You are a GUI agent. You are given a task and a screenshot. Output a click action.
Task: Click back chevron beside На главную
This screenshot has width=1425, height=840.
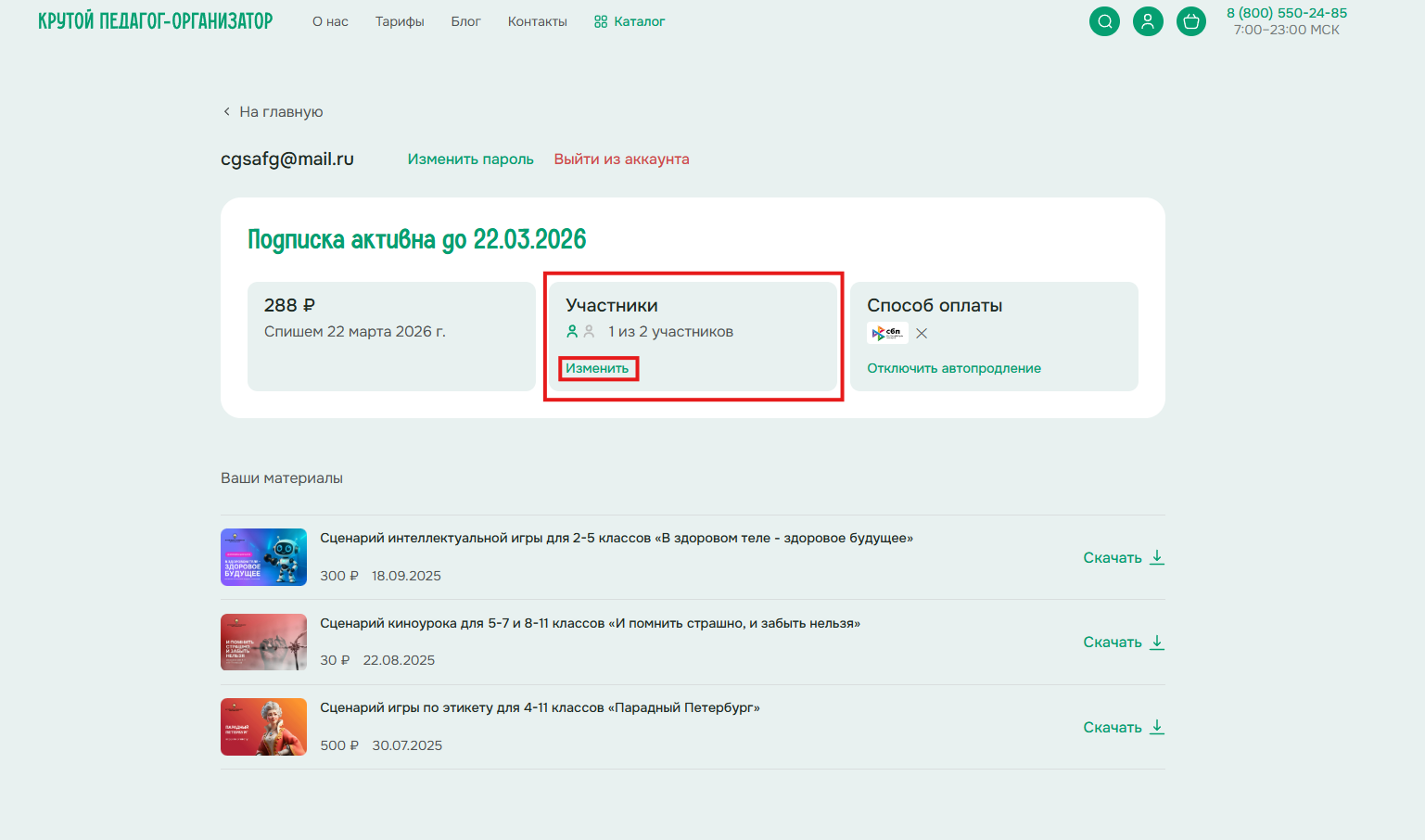coord(226,112)
